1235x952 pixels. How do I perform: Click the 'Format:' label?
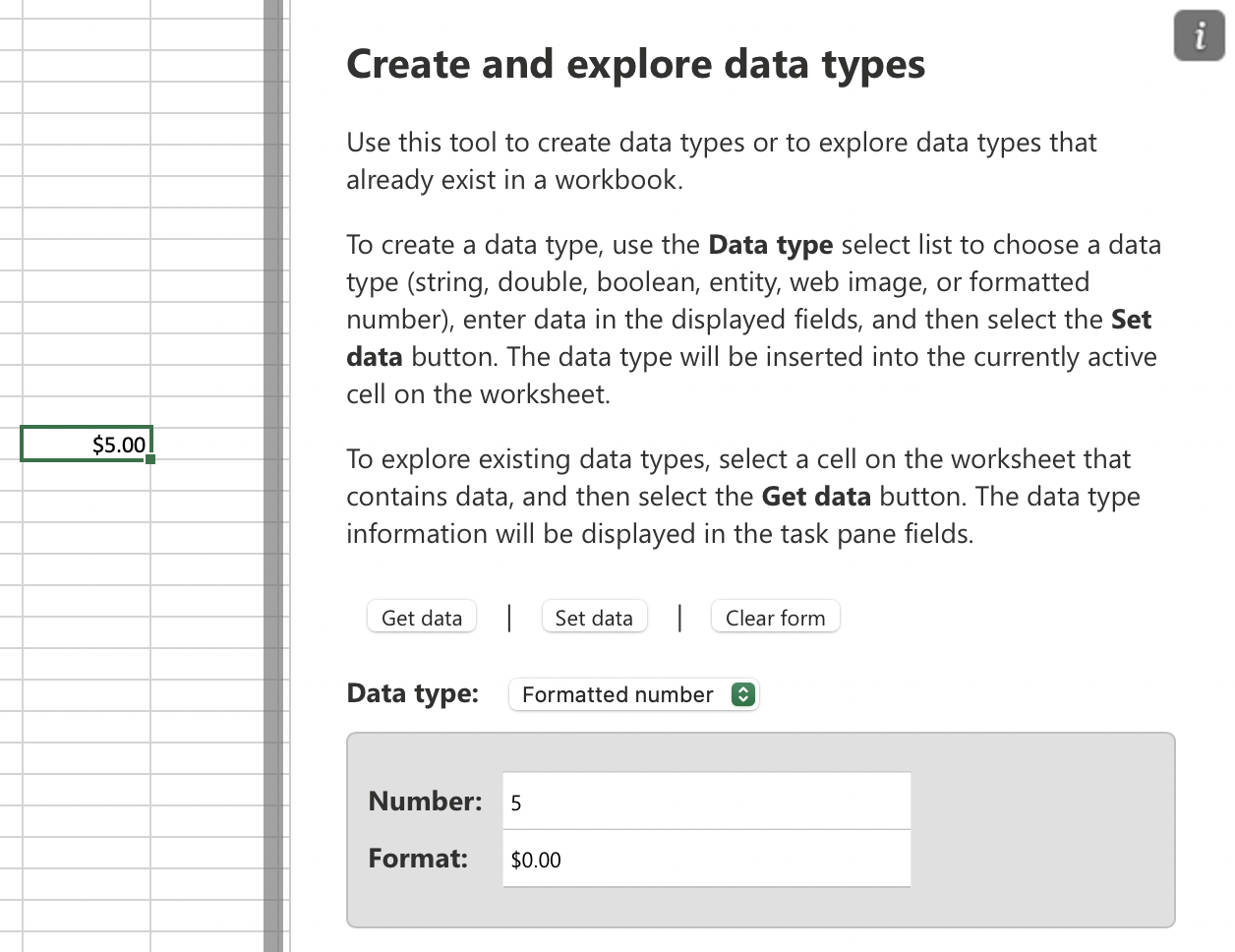[x=418, y=859]
